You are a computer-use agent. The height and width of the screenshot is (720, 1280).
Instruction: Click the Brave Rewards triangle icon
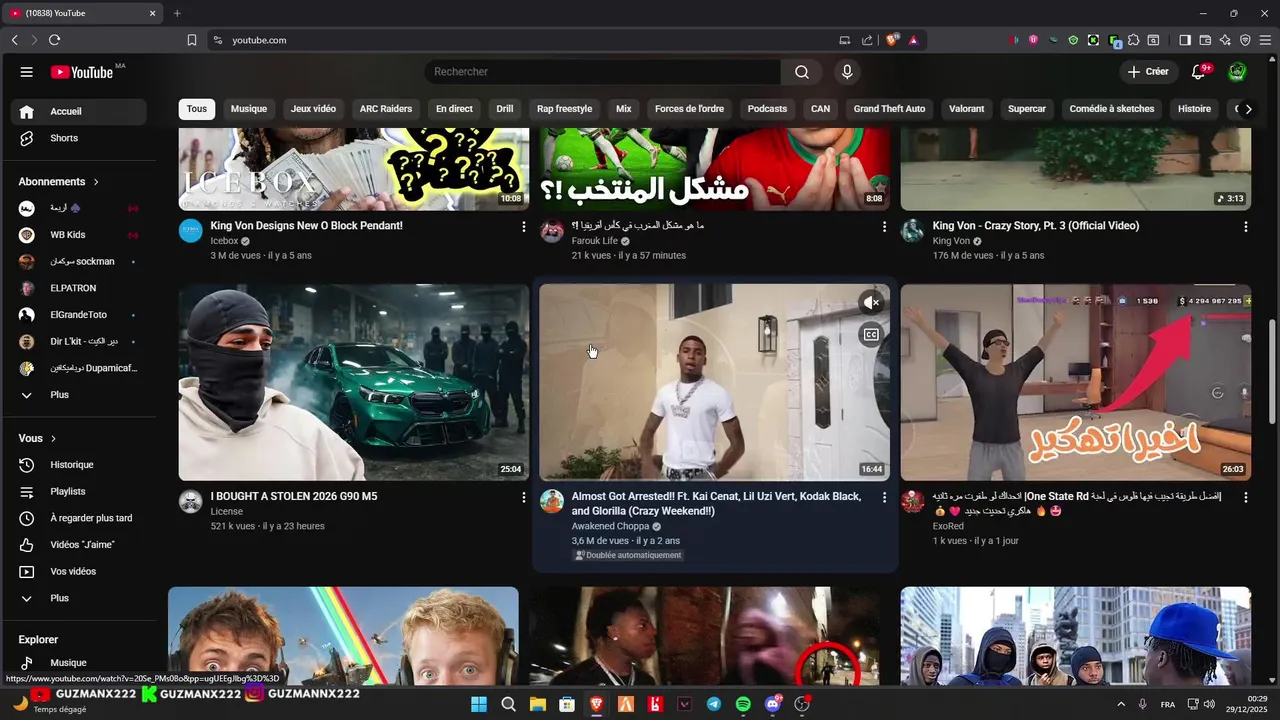tap(913, 40)
